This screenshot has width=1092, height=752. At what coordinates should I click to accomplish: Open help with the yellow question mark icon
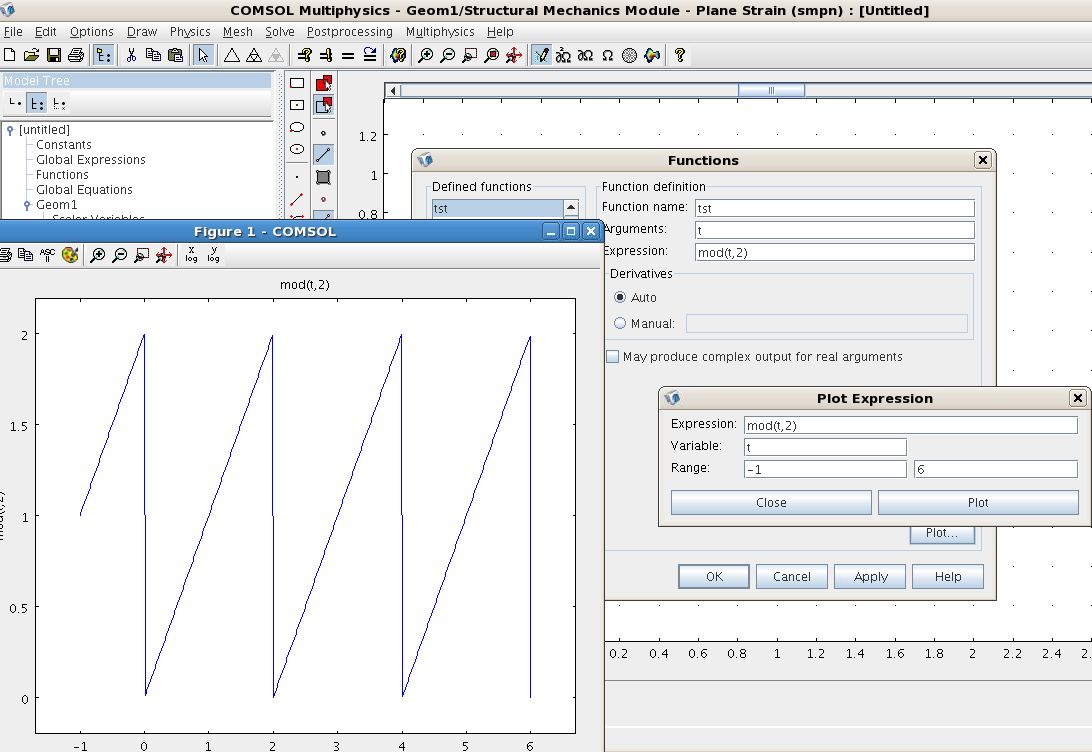tap(680, 55)
